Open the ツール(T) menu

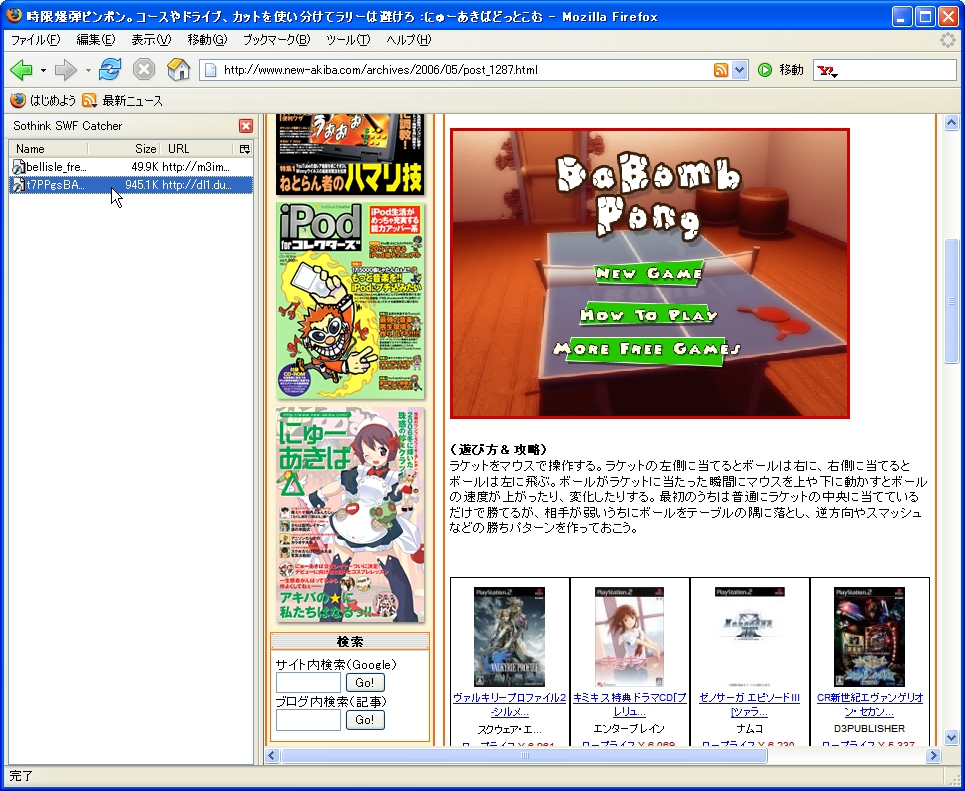(348, 40)
